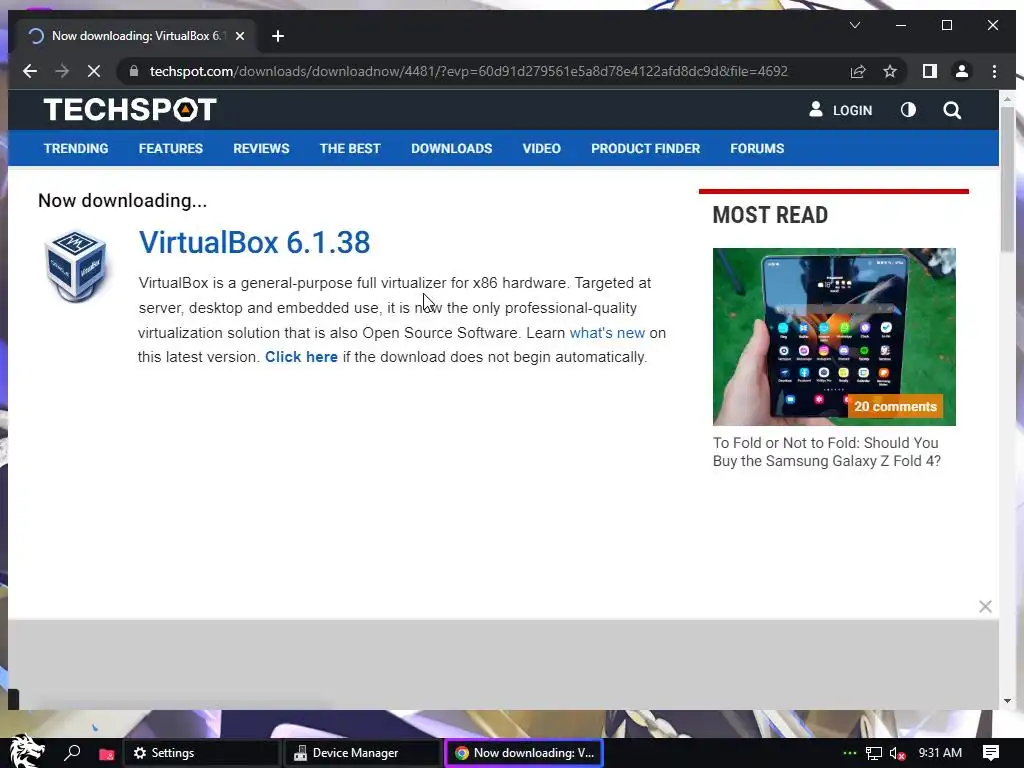Toggle TechSpot dark mode
Screen dimensions: 1024x768
(908, 110)
